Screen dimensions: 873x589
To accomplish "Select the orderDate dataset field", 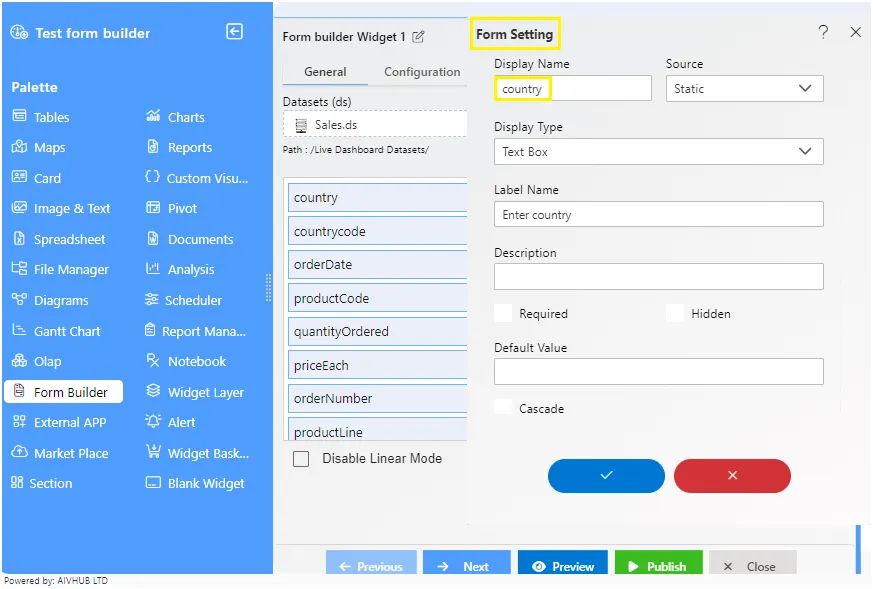I will 377,264.
